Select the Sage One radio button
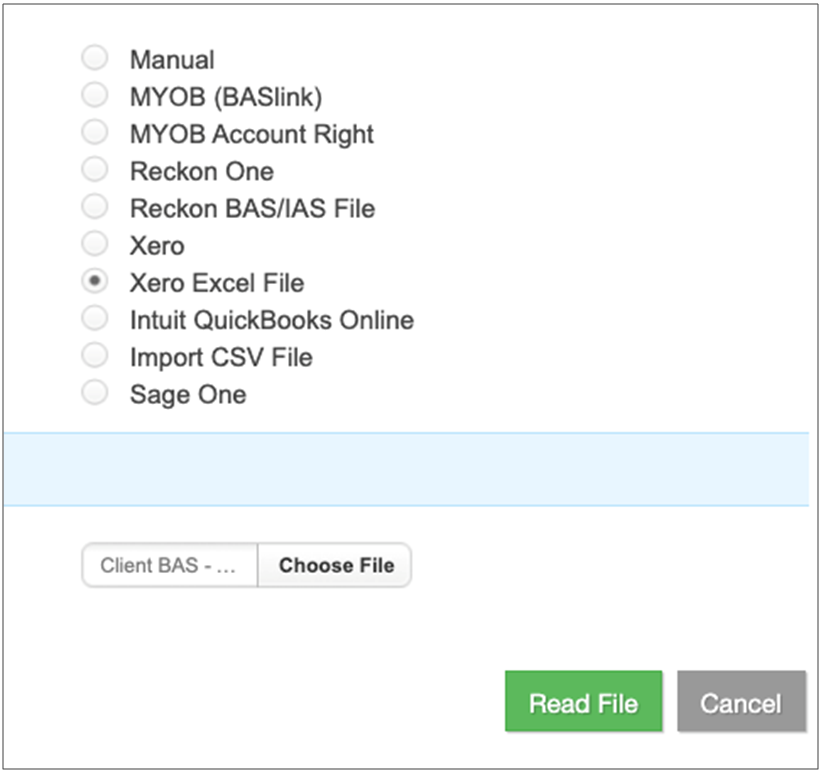 point(95,393)
